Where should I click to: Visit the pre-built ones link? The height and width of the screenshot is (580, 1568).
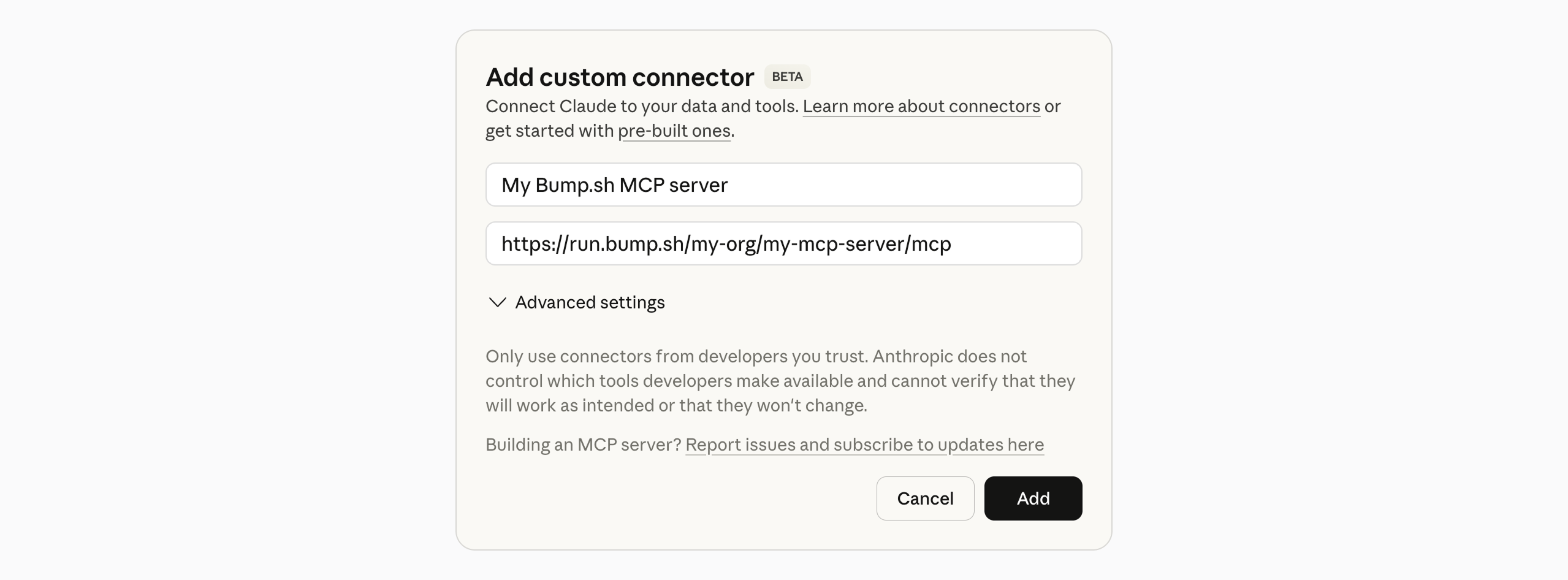click(x=674, y=130)
